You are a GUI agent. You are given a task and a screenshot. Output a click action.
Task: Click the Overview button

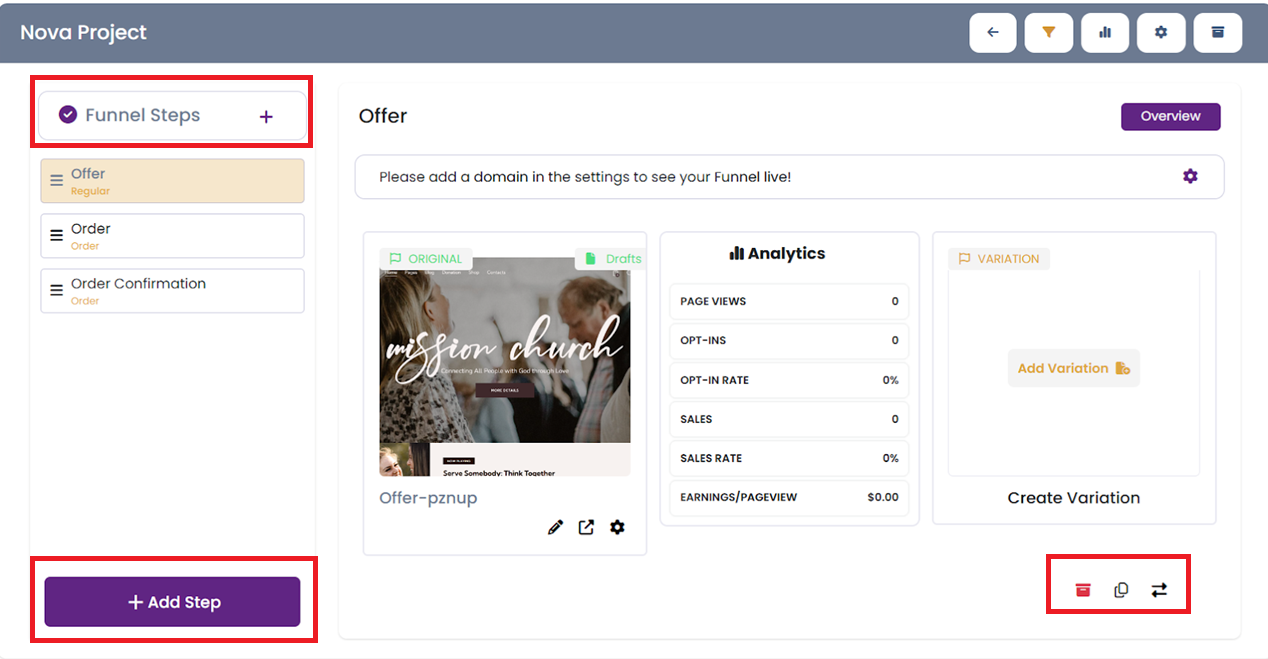click(1170, 116)
